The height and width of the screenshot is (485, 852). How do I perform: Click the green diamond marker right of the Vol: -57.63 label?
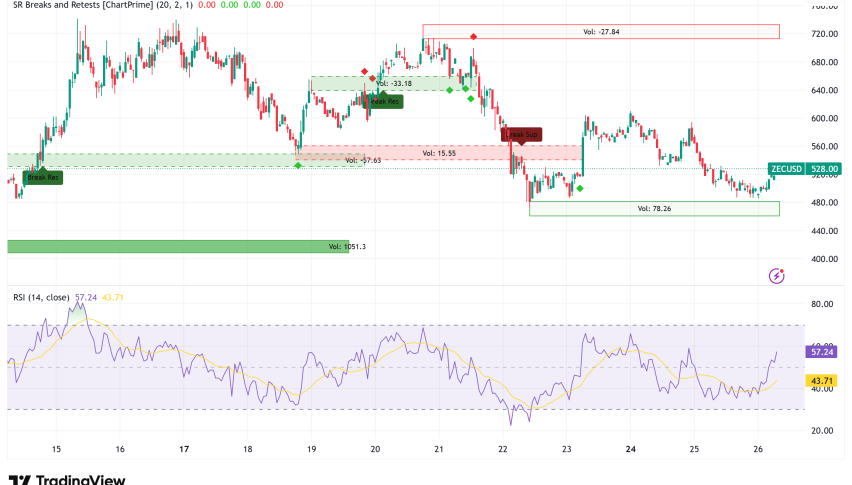click(579, 187)
